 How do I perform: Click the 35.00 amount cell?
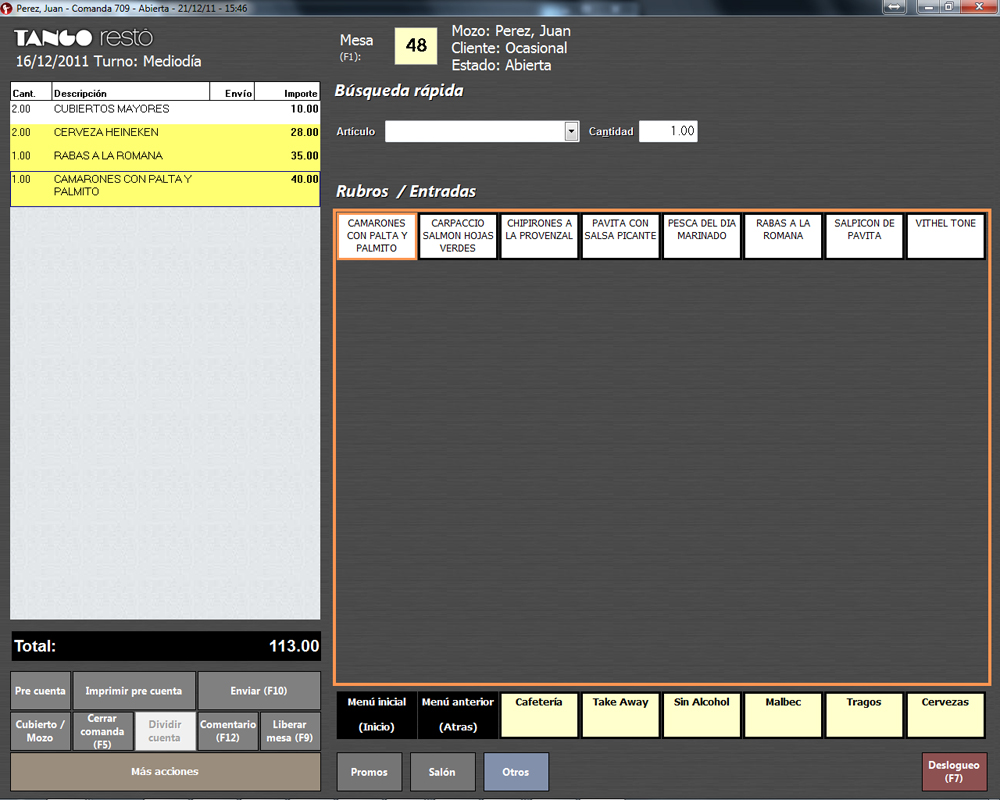coord(304,156)
